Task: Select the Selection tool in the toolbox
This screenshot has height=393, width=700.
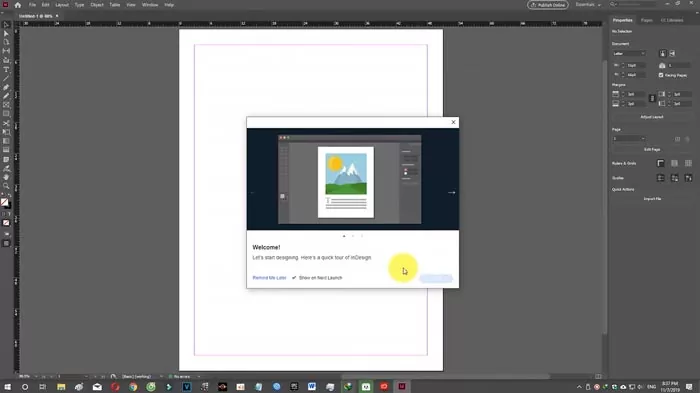Action: [6, 25]
